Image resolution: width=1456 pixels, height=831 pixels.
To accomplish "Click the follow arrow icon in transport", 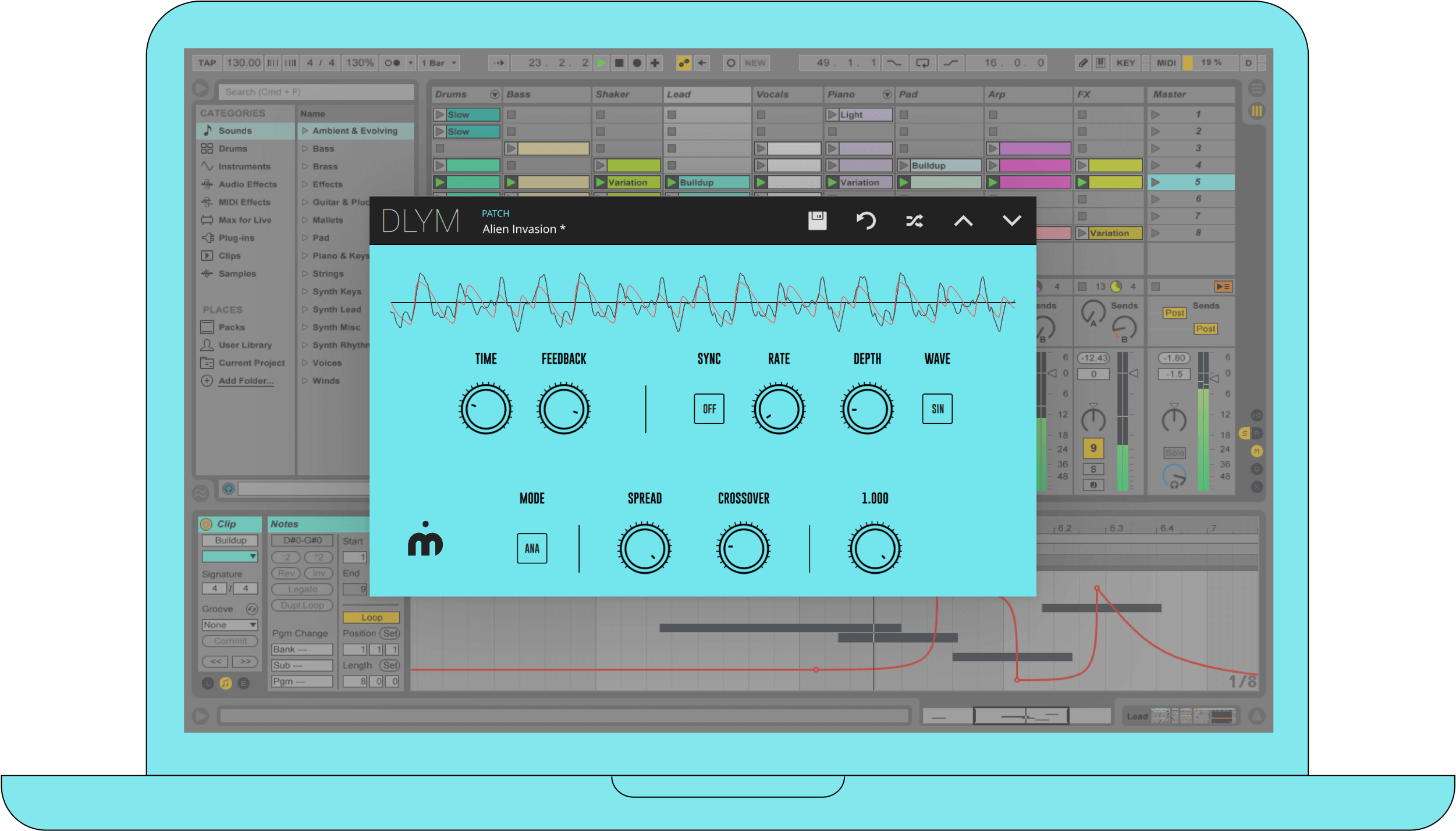I will click(x=499, y=63).
